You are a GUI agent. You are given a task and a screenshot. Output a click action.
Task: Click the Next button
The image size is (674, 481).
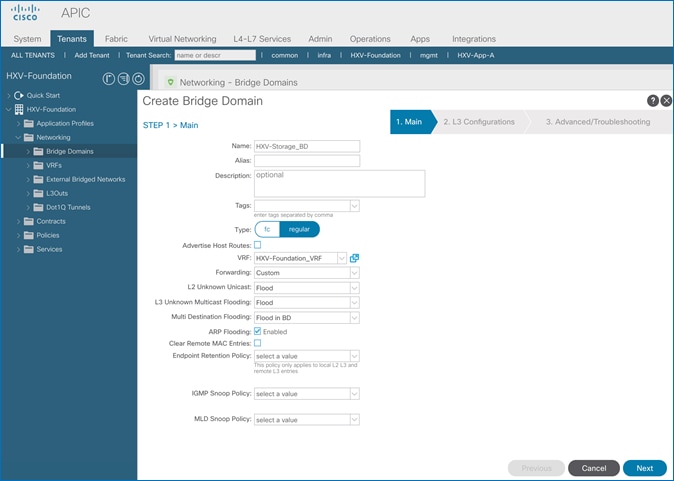tap(645, 468)
